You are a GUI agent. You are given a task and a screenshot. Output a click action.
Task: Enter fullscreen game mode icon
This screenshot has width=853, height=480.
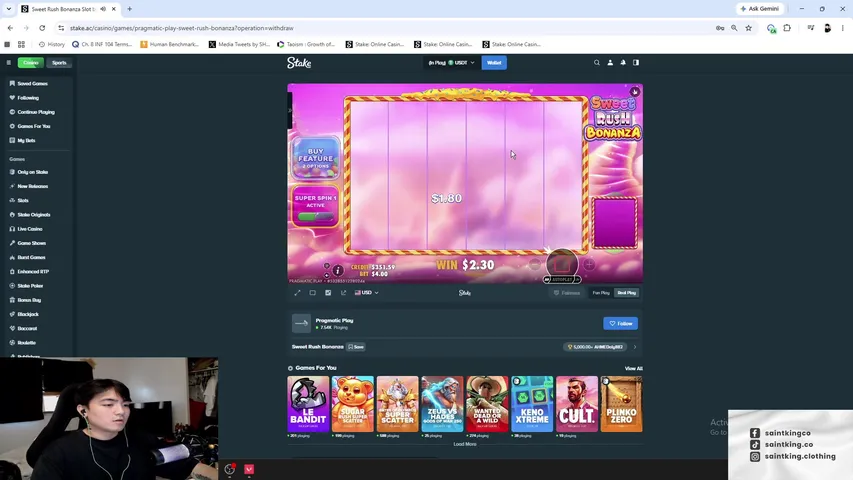coord(297,293)
